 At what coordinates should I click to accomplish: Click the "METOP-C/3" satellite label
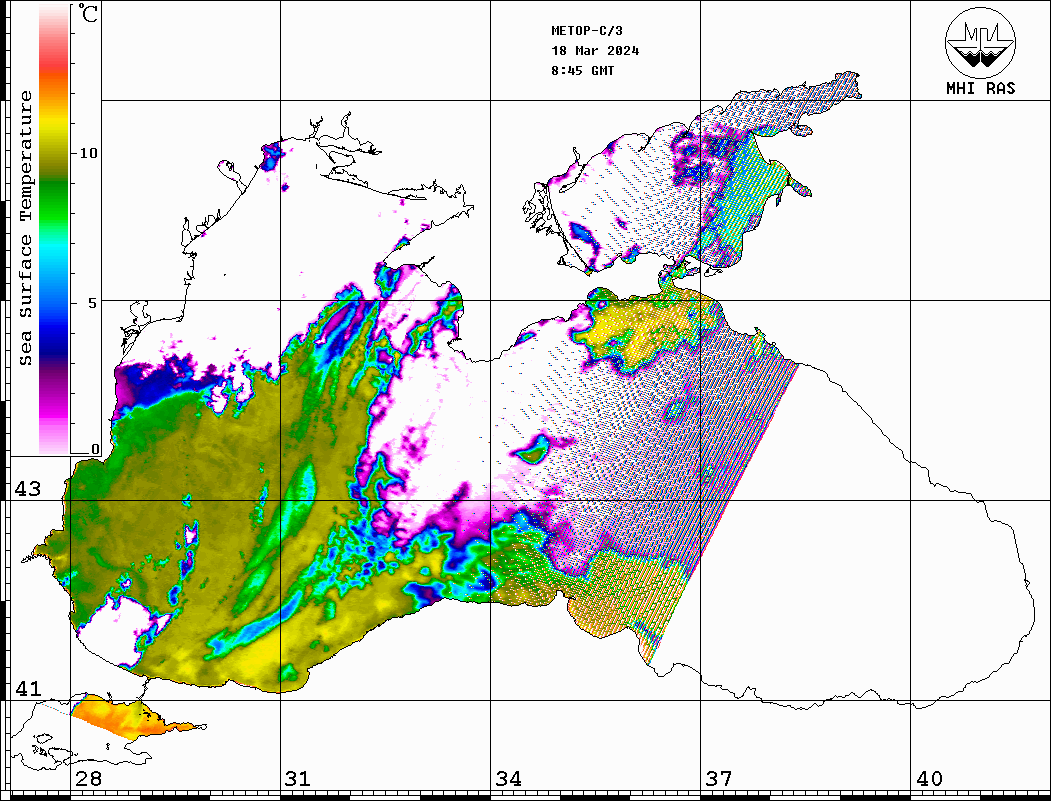tap(587, 31)
